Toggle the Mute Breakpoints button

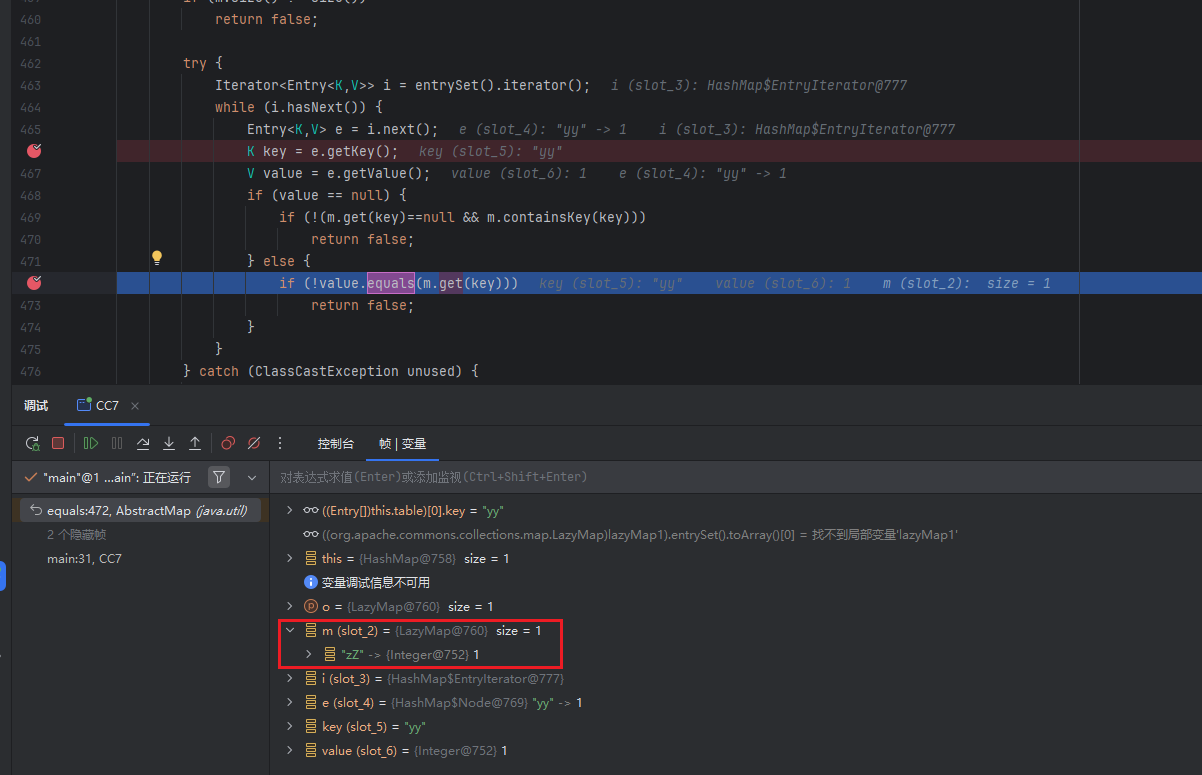(254, 443)
